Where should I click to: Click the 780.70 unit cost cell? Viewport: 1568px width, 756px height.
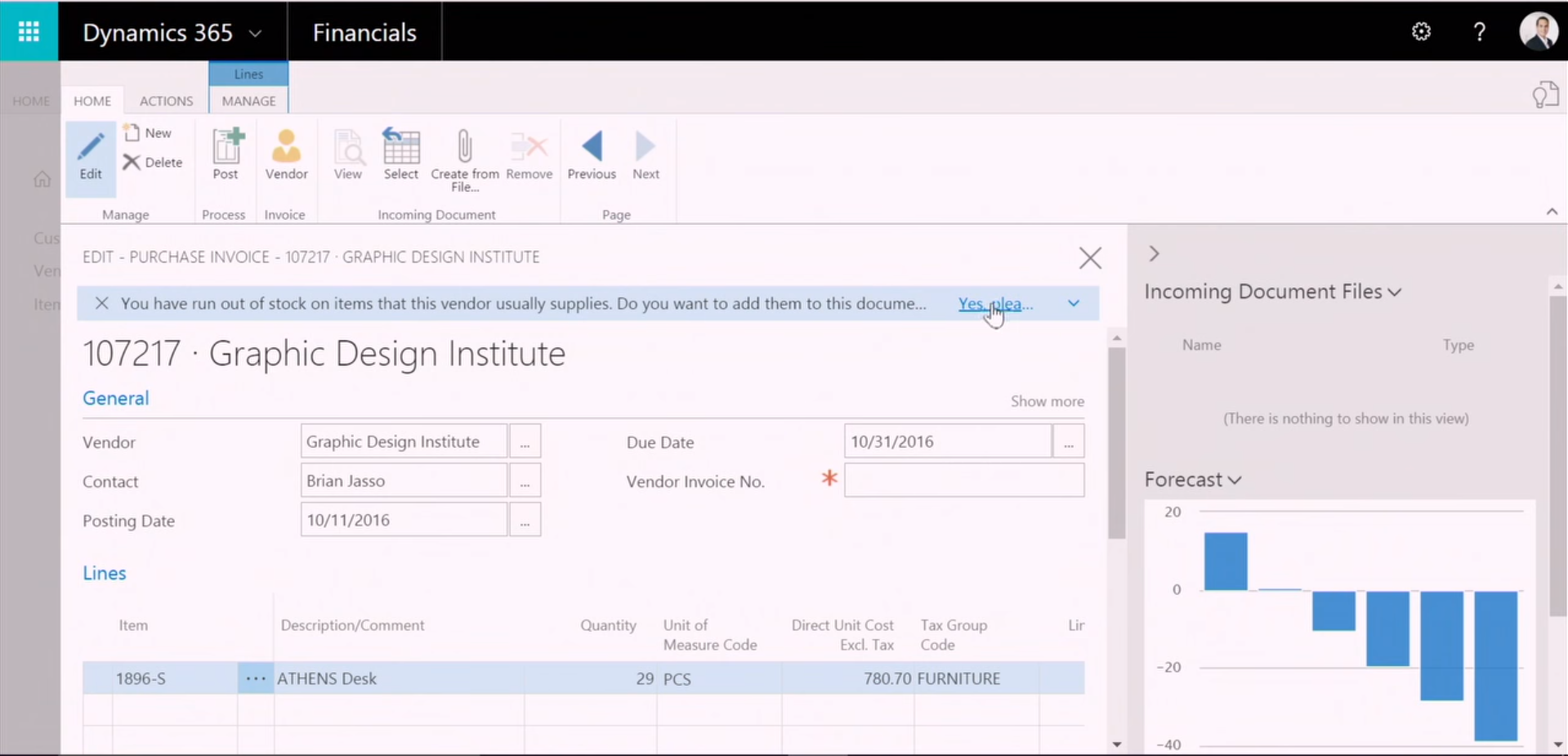847,678
